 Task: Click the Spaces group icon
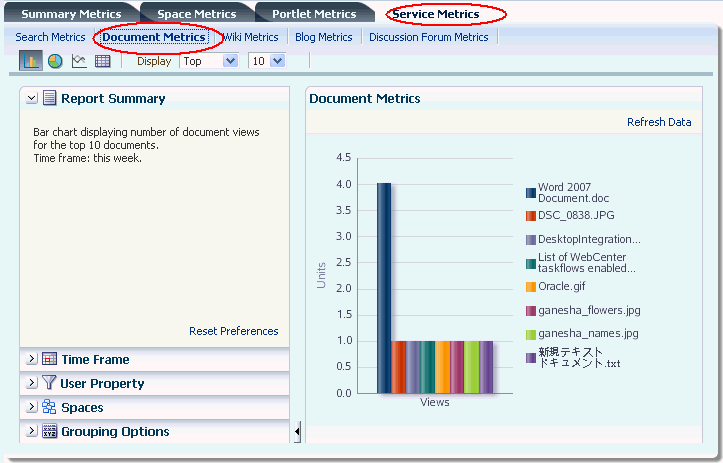(49, 407)
